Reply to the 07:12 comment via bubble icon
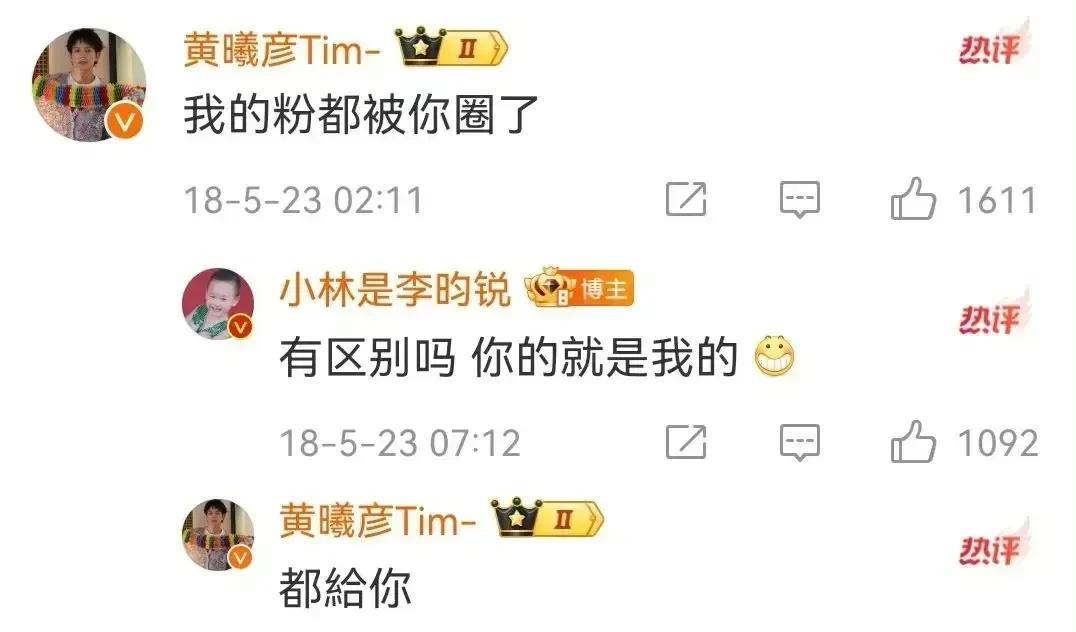The height and width of the screenshot is (632, 1076). (x=800, y=442)
